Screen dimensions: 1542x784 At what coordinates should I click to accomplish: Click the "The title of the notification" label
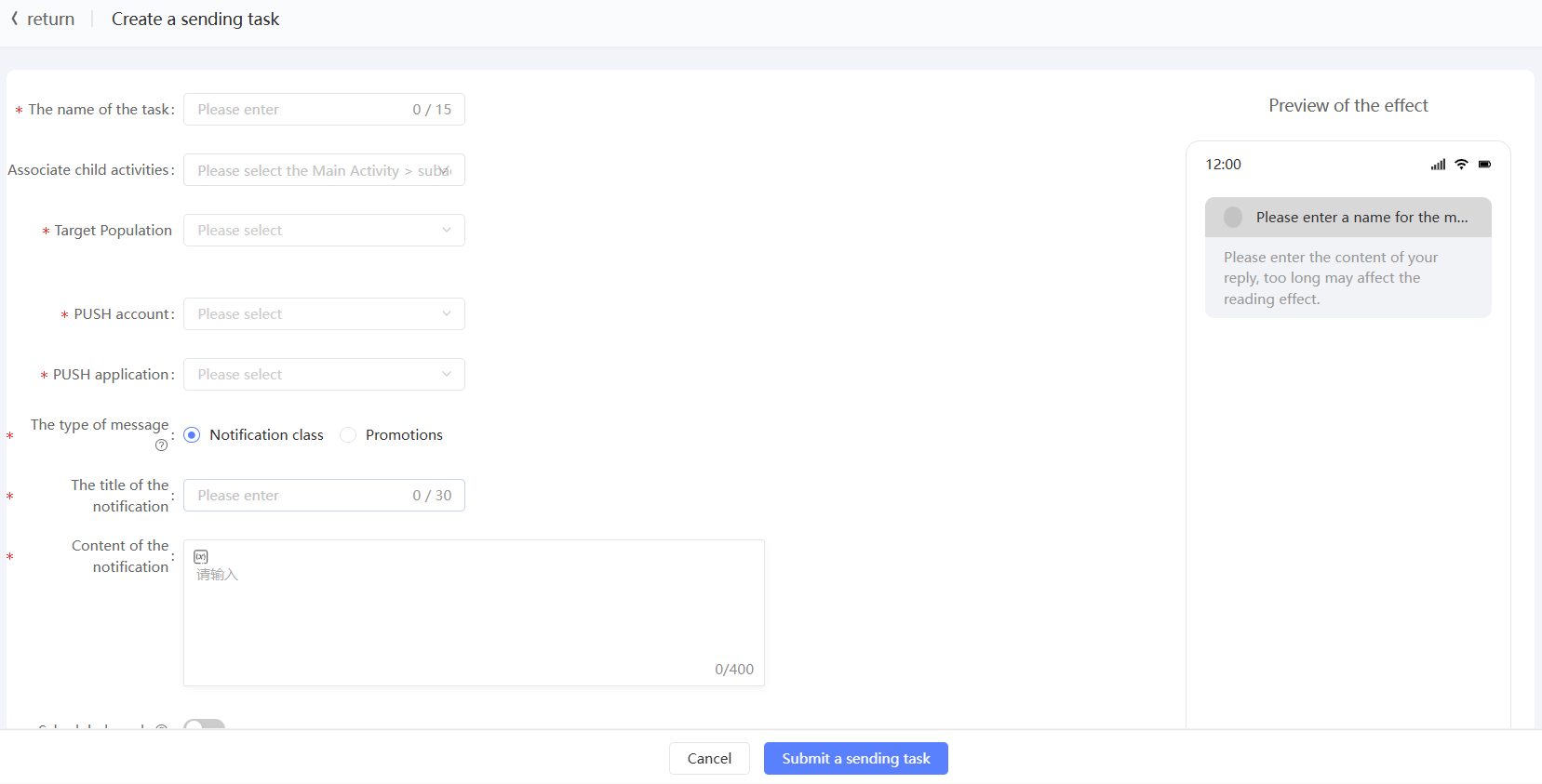tap(120, 496)
